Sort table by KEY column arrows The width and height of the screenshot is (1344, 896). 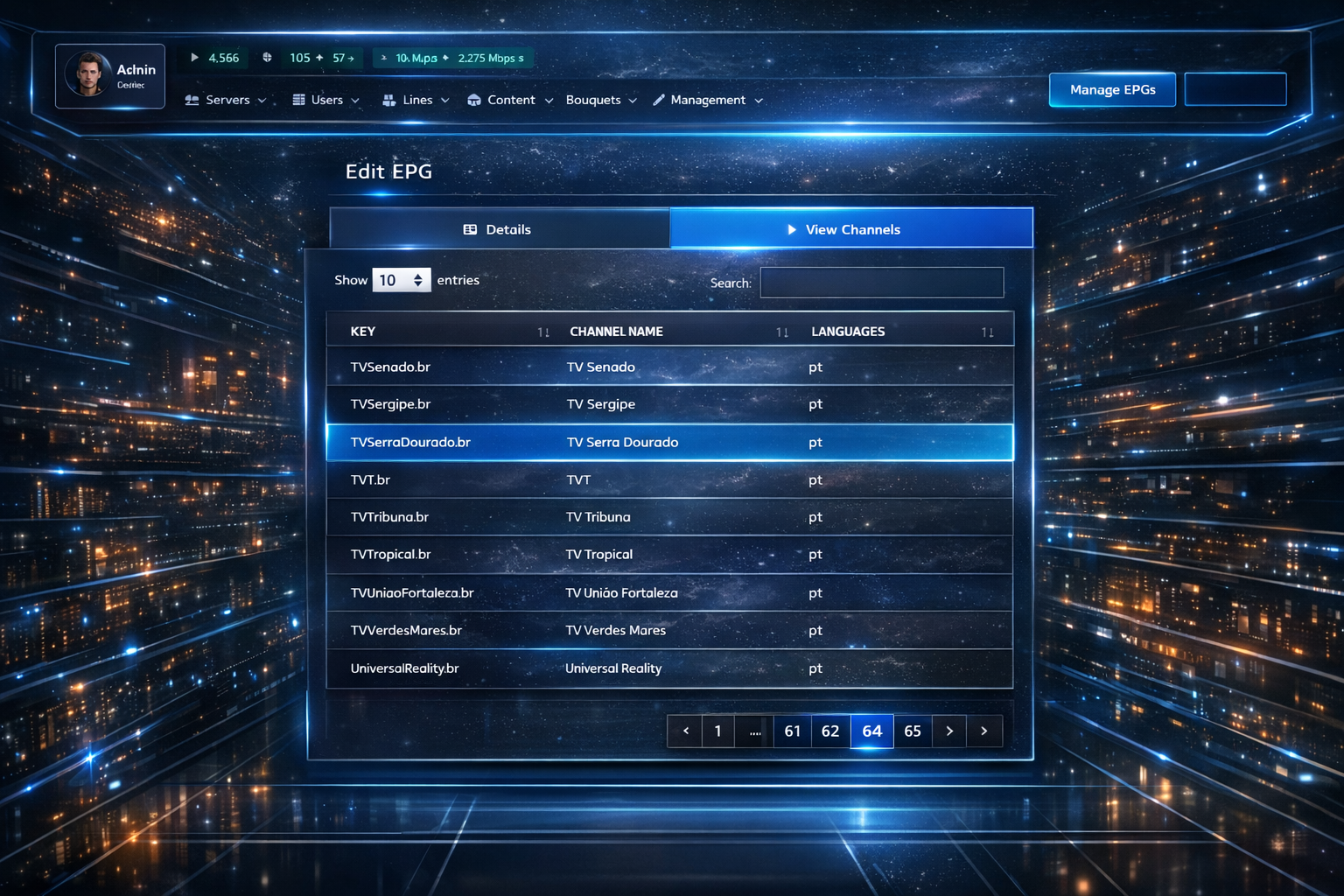[543, 332]
